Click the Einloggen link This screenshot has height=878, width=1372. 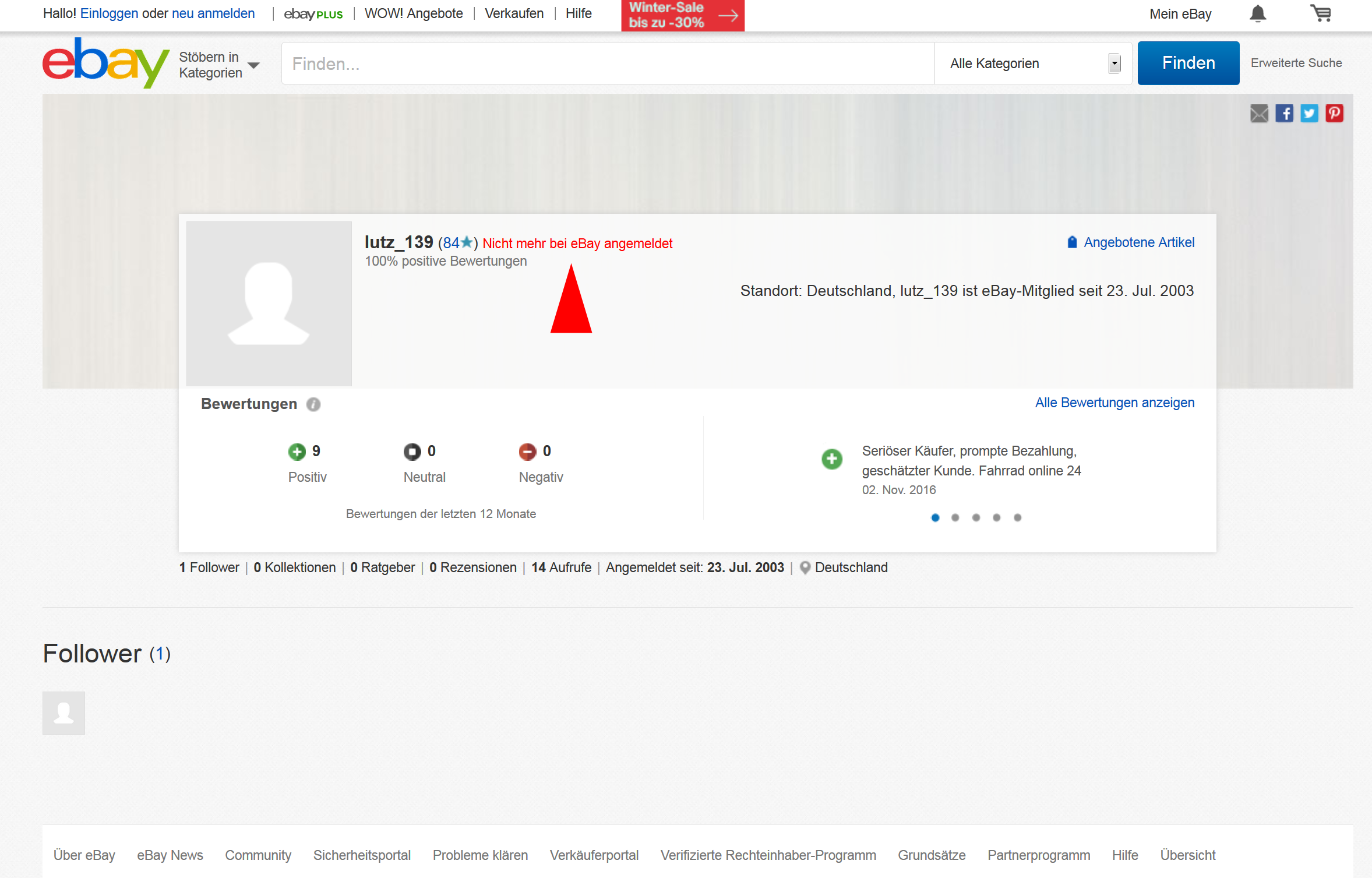click(x=110, y=13)
